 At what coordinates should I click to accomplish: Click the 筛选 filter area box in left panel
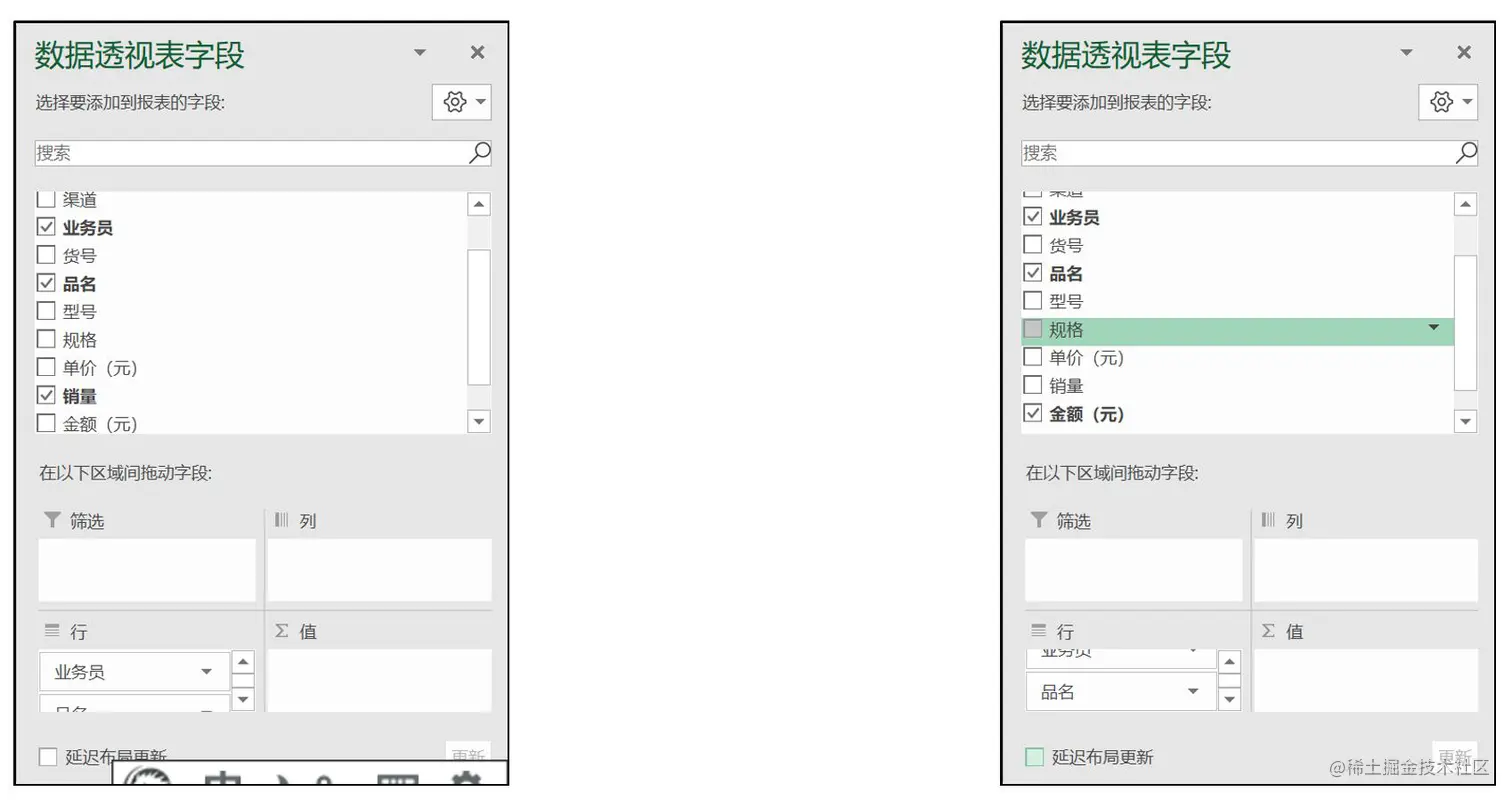(x=147, y=570)
